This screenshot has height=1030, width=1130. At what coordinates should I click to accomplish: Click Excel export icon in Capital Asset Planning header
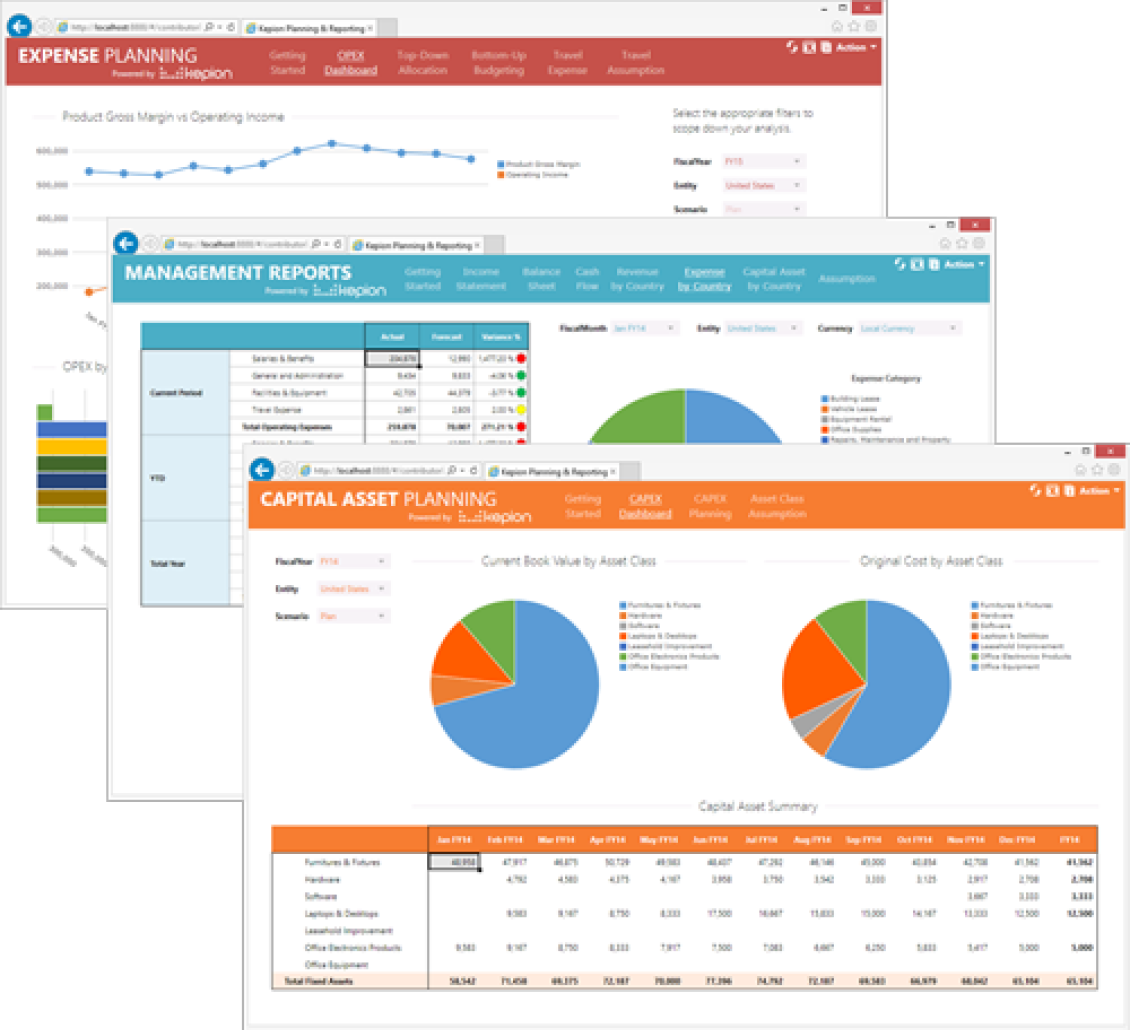[x=1052, y=490]
